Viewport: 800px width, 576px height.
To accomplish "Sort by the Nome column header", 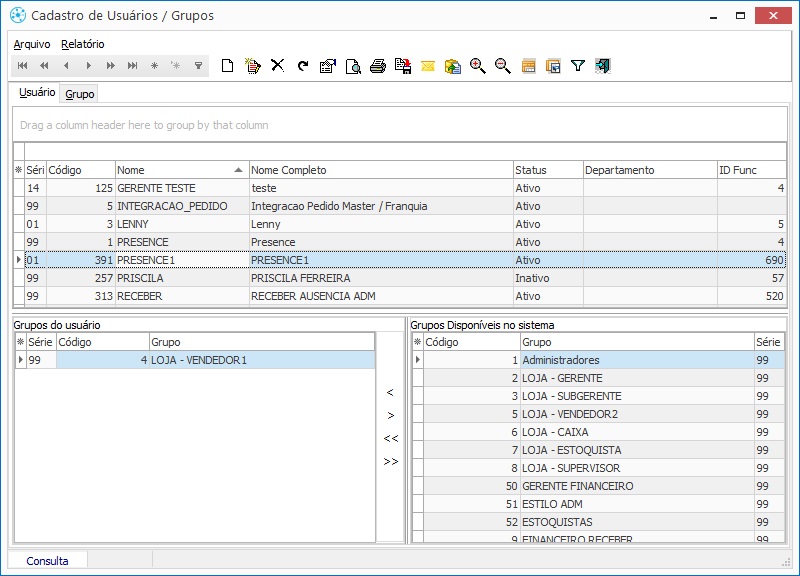I will [180, 170].
